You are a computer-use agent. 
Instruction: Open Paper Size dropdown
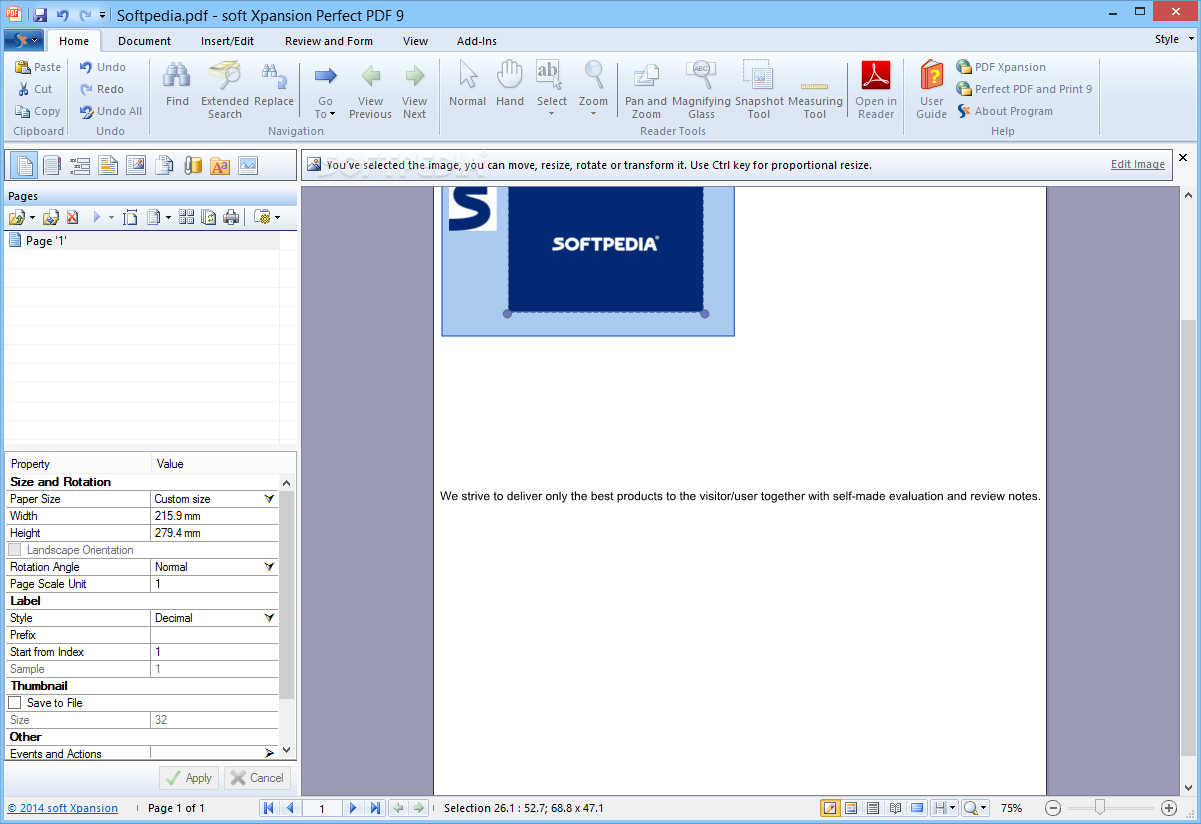(x=269, y=499)
